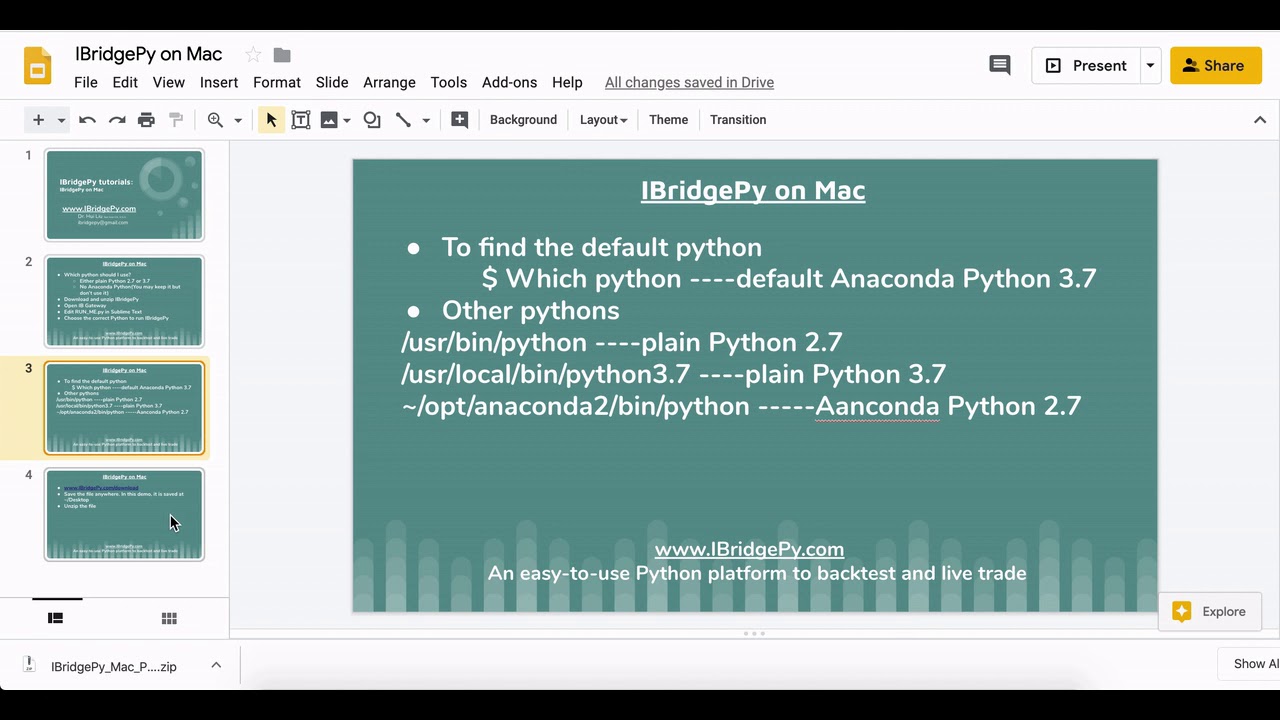Click www.IBridgePy.com link on the slide
Image resolution: width=1280 pixels, height=720 pixels.
(749, 549)
